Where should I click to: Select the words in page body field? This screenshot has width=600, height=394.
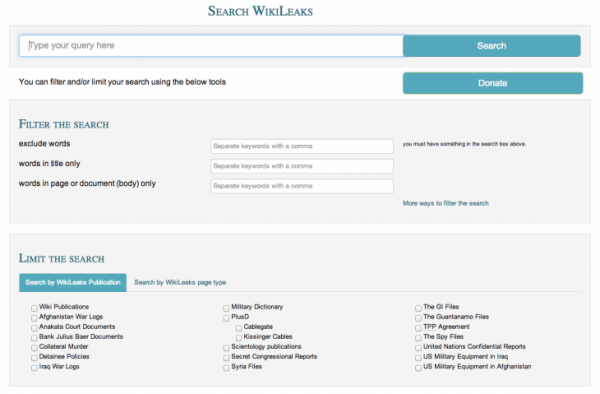pyautogui.click(x=302, y=186)
